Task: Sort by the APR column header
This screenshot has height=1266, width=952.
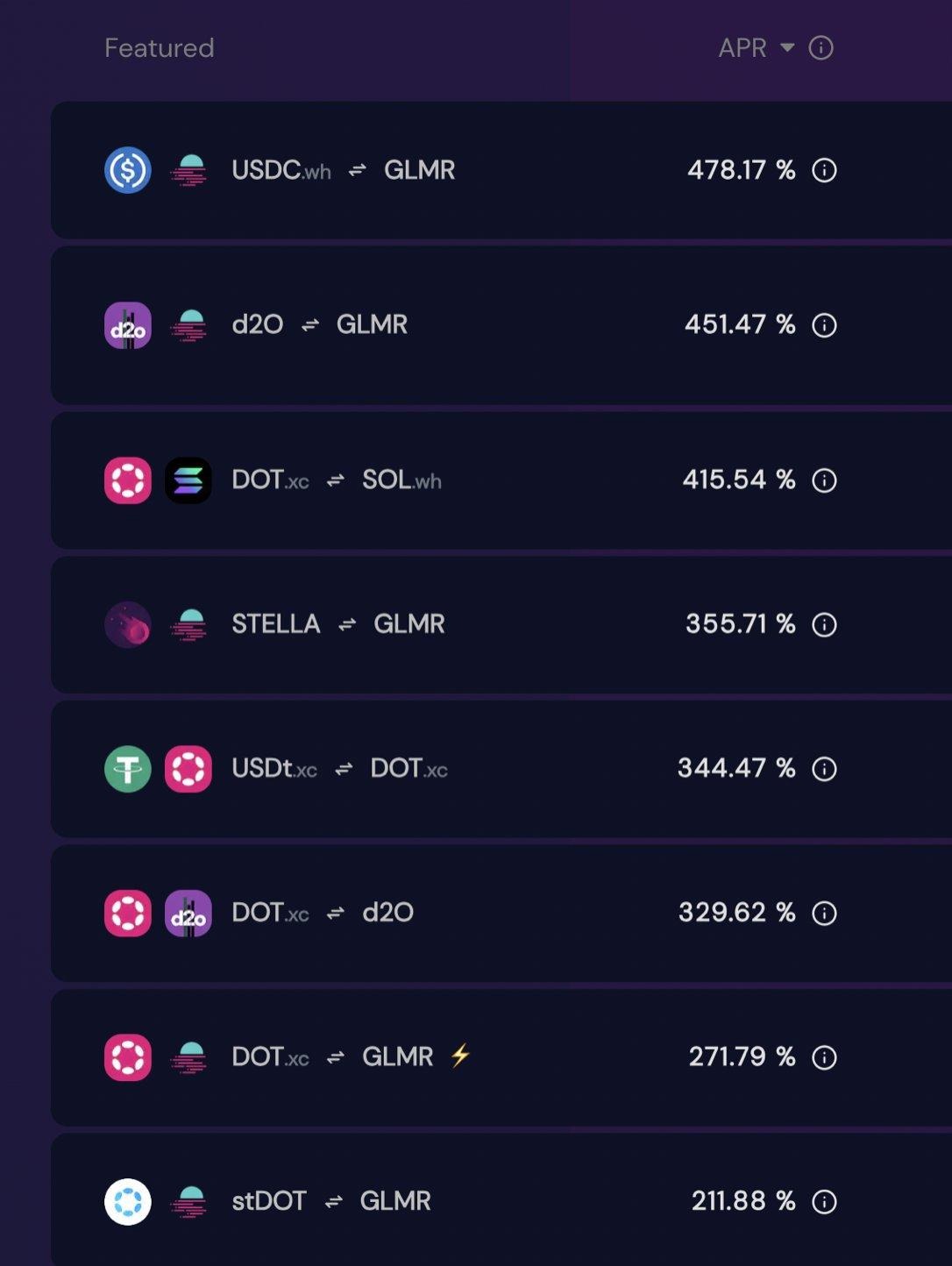Action: point(742,48)
